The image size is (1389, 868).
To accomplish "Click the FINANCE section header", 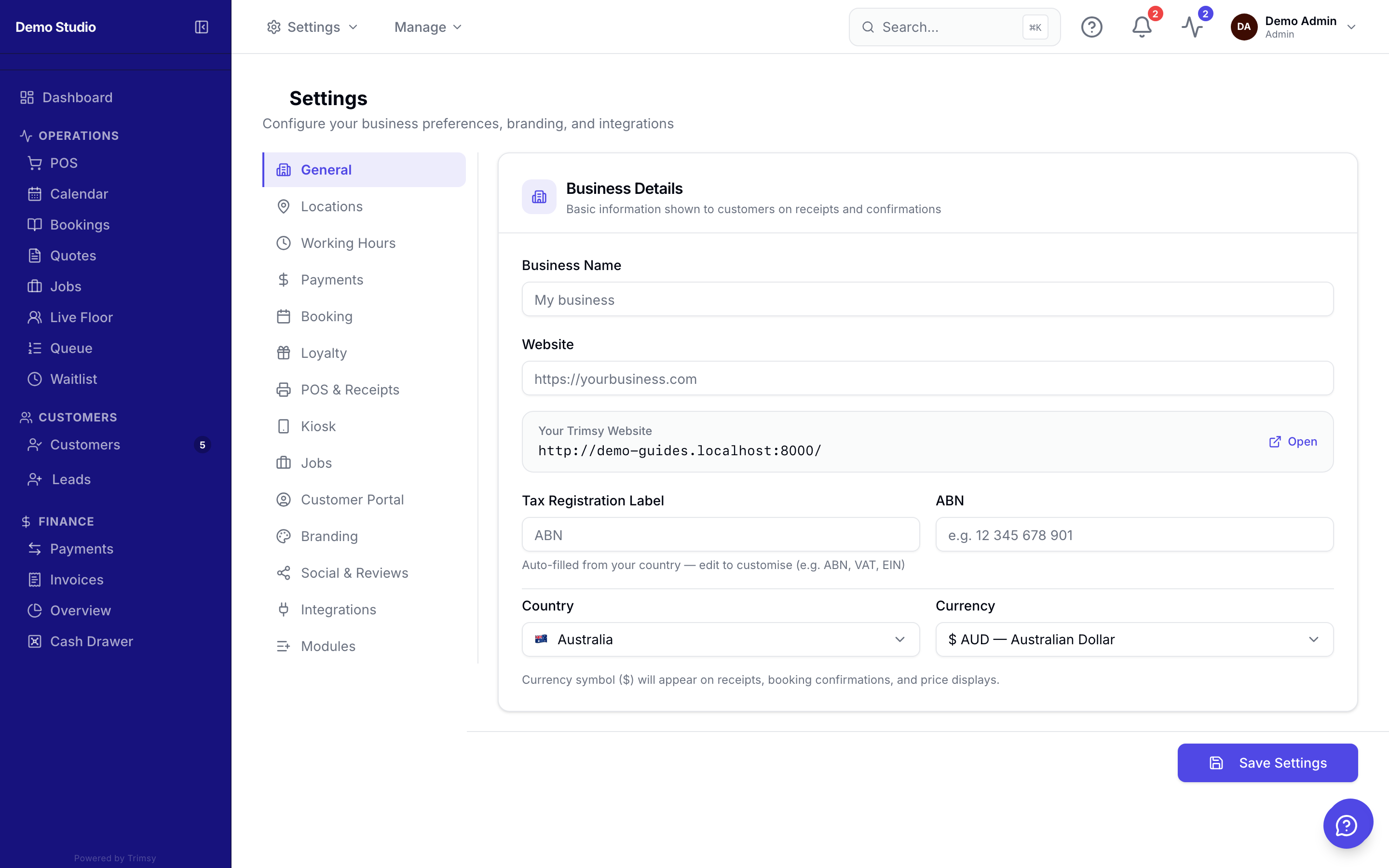I will pos(57,521).
